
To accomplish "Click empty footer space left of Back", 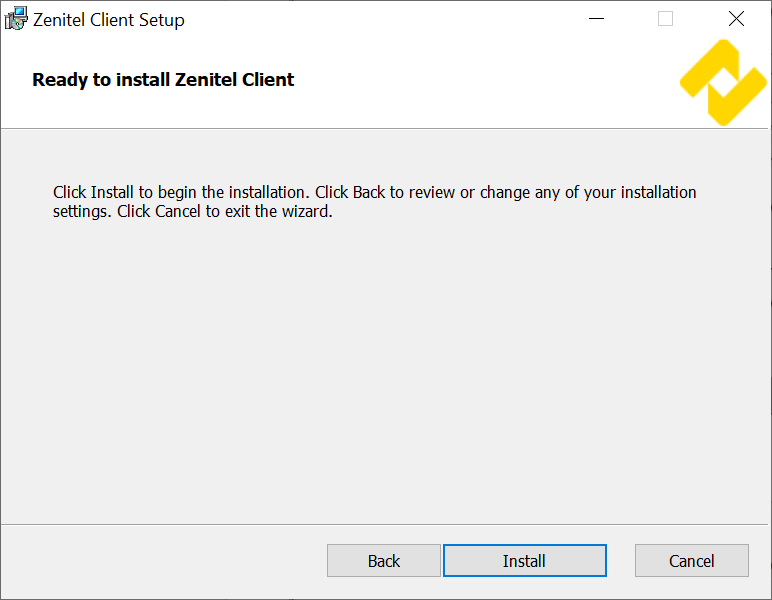I will click(x=160, y=561).
